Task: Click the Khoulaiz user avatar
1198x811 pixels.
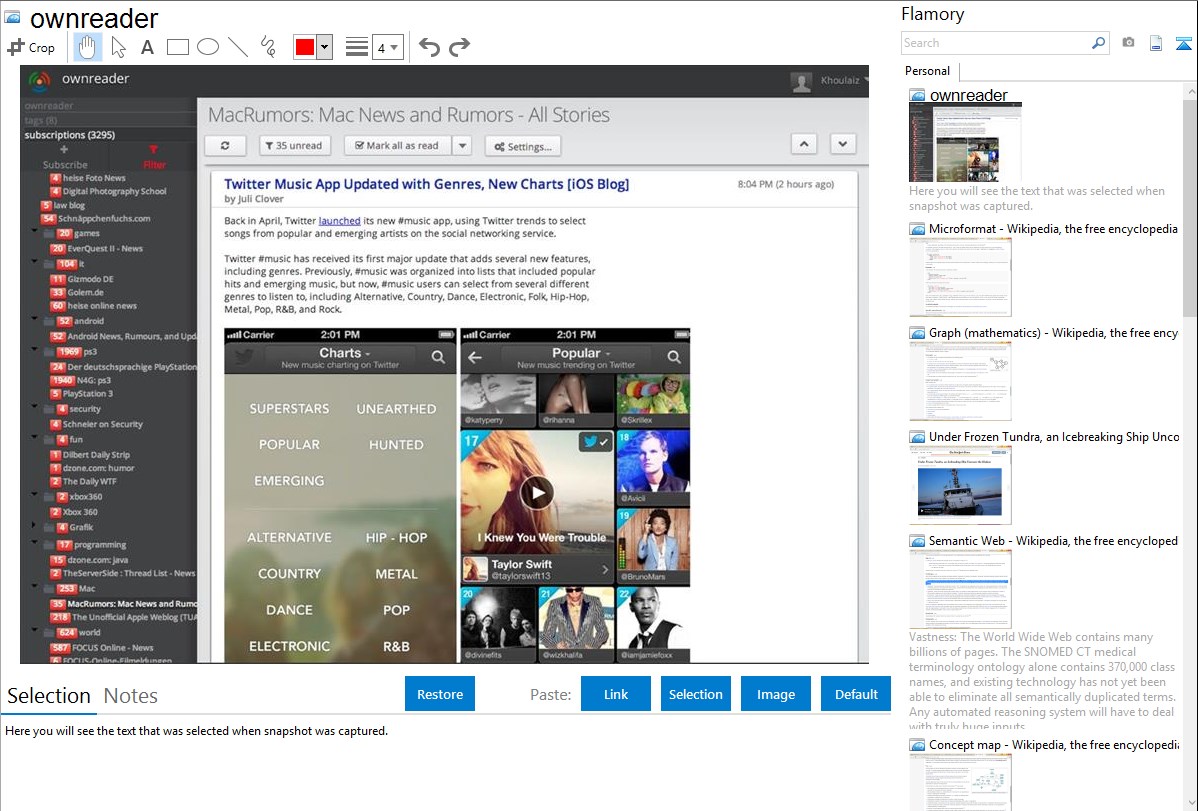Action: [801, 81]
